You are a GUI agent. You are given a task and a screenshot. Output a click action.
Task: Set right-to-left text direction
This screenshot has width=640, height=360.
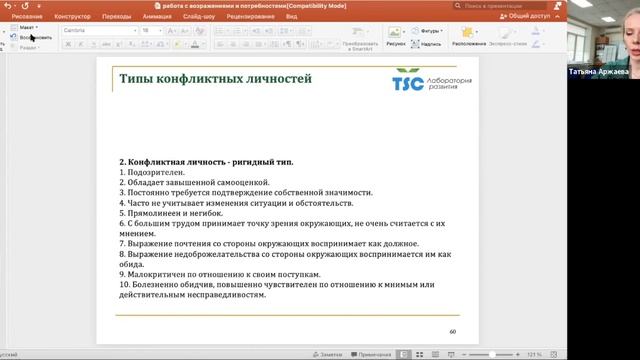tap(300, 44)
